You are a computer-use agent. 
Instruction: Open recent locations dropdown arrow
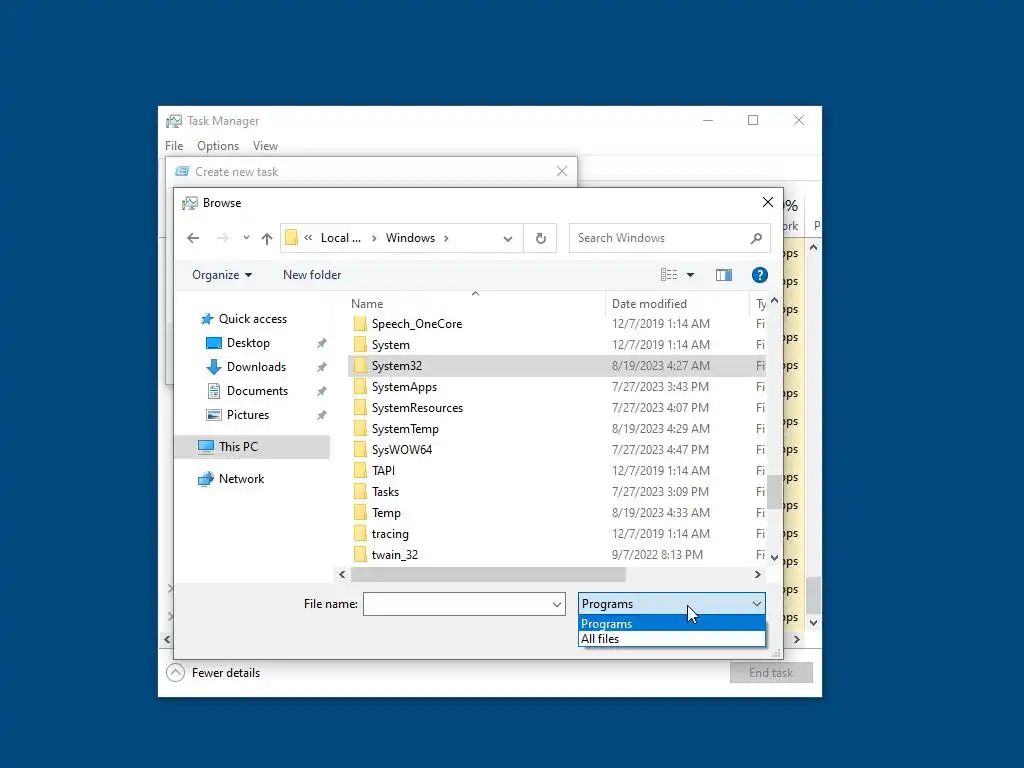(x=246, y=238)
